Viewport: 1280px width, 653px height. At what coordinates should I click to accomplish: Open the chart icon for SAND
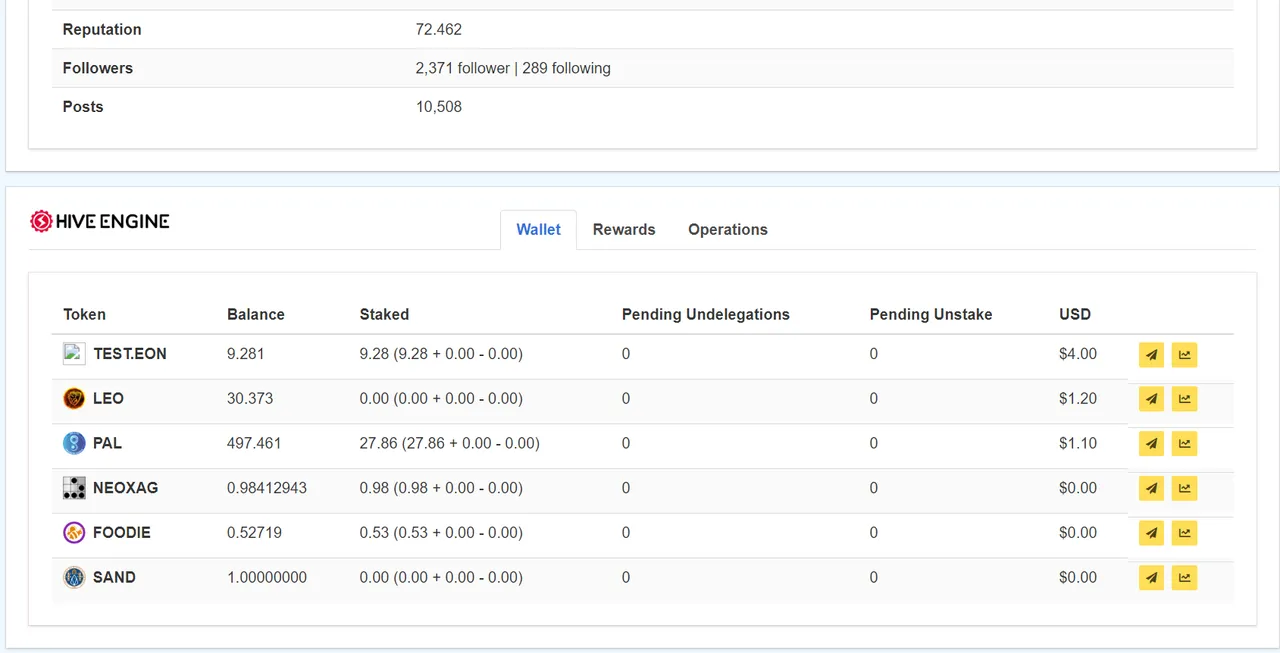point(1184,578)
